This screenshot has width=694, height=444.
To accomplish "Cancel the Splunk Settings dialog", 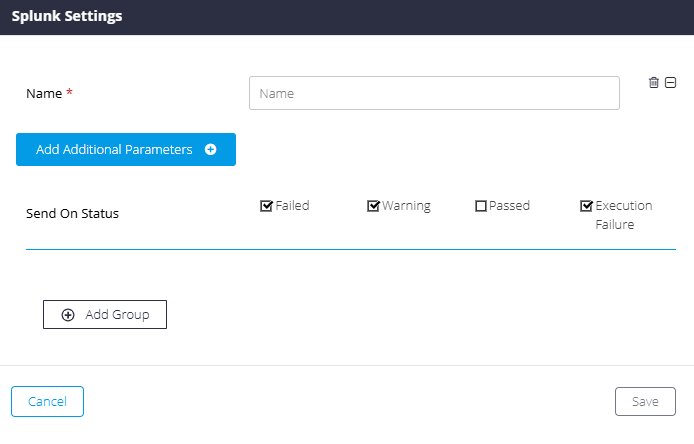I will coord(47,402).
